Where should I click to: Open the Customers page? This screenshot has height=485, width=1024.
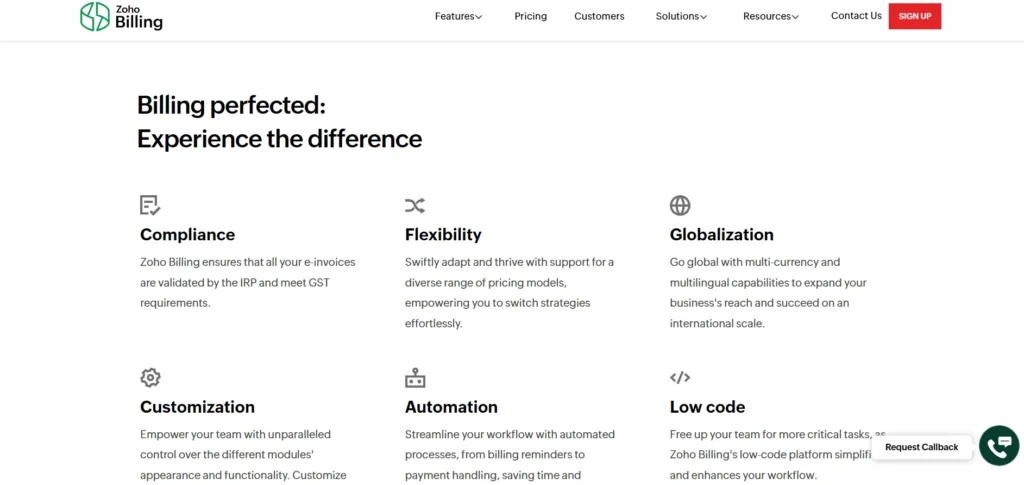point(599,16)
